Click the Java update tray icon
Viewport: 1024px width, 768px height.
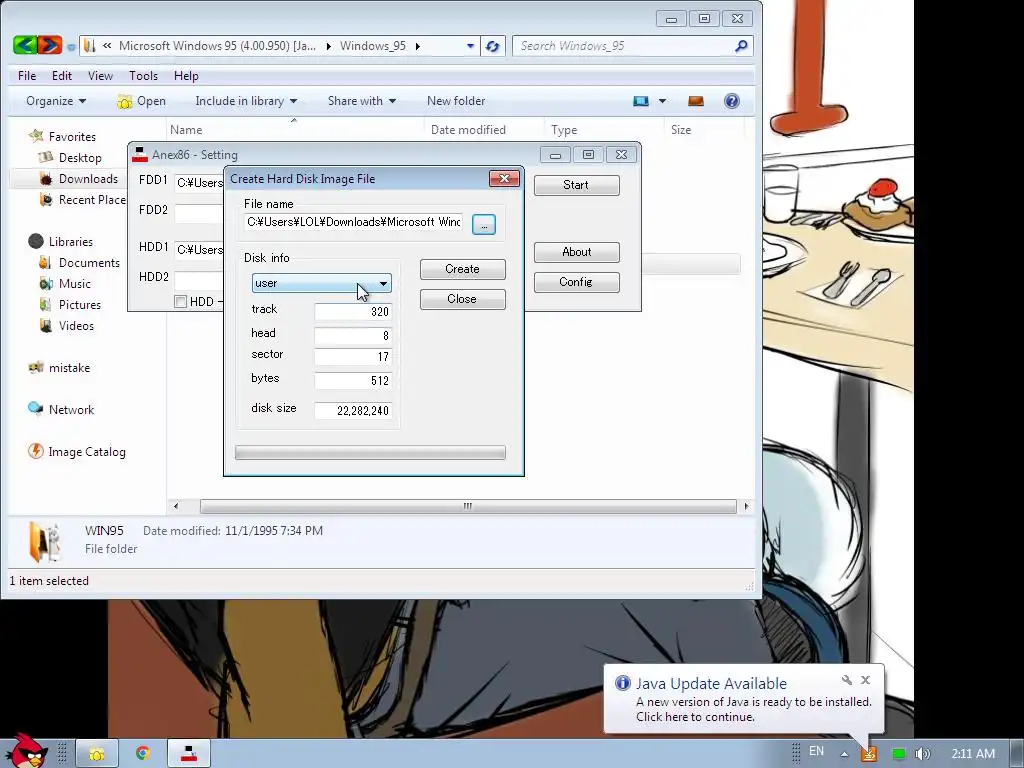click(869, 753)
